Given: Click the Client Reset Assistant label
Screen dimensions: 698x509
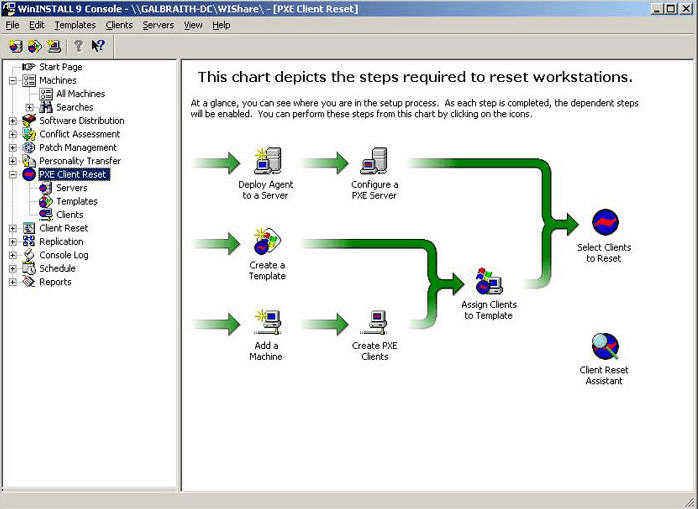Looking at the screenshot, I should click(x=604, y=375).
